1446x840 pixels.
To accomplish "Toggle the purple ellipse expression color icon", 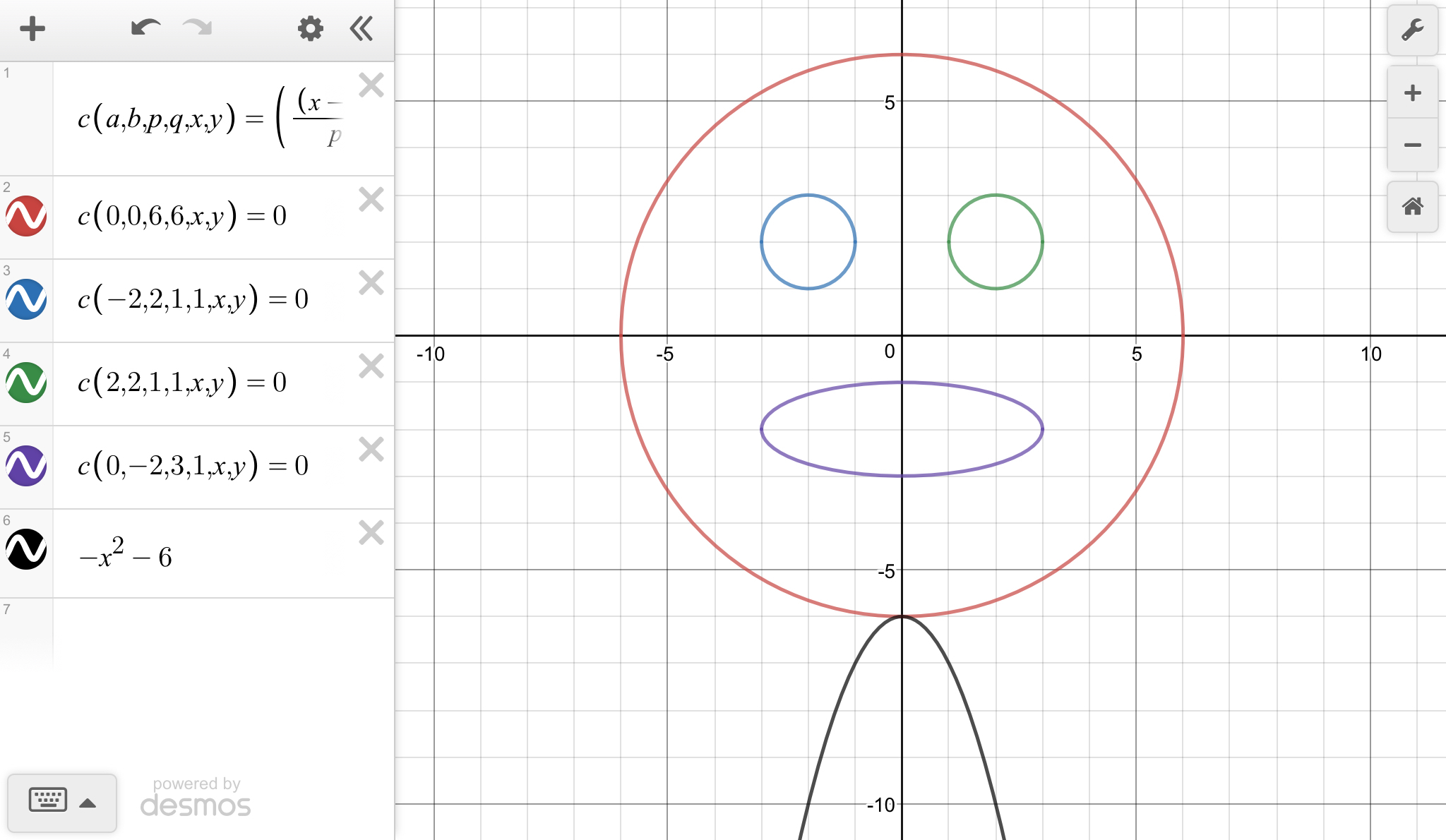I will (27, 466).
